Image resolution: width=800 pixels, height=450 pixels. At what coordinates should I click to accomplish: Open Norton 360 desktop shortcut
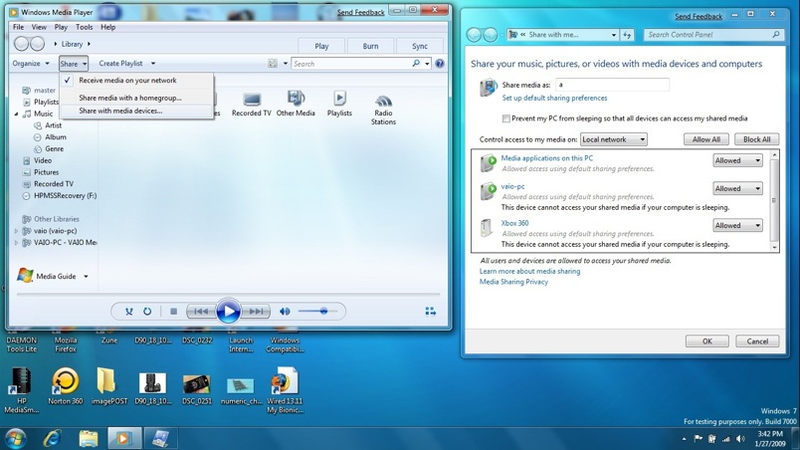65,386
